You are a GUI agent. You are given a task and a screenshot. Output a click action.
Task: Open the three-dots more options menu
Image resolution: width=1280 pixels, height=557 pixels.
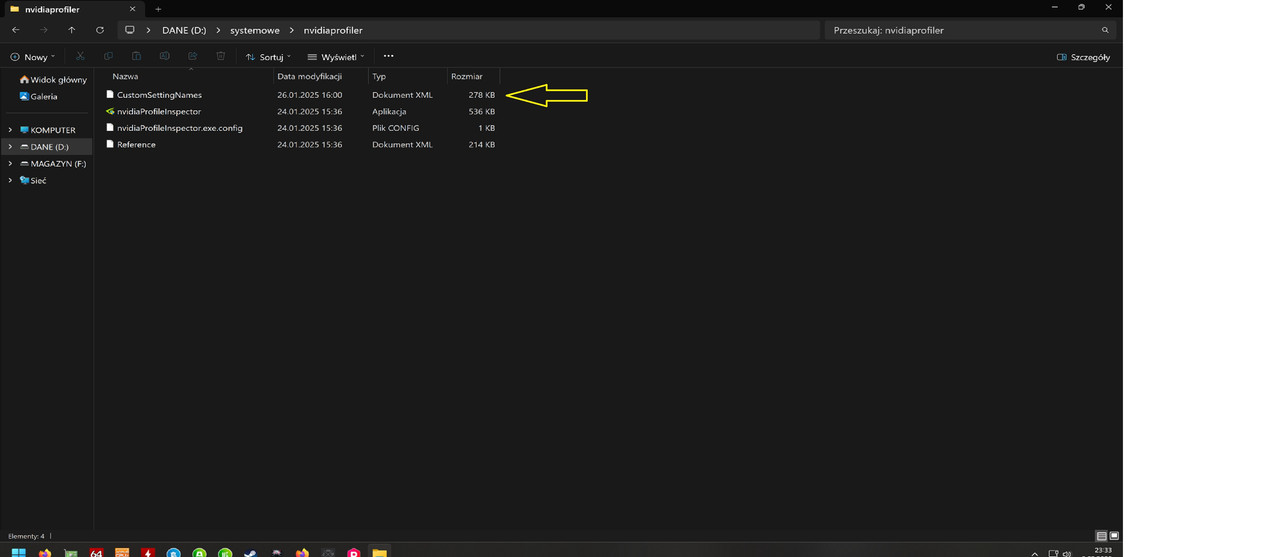[x=388, y=56]
